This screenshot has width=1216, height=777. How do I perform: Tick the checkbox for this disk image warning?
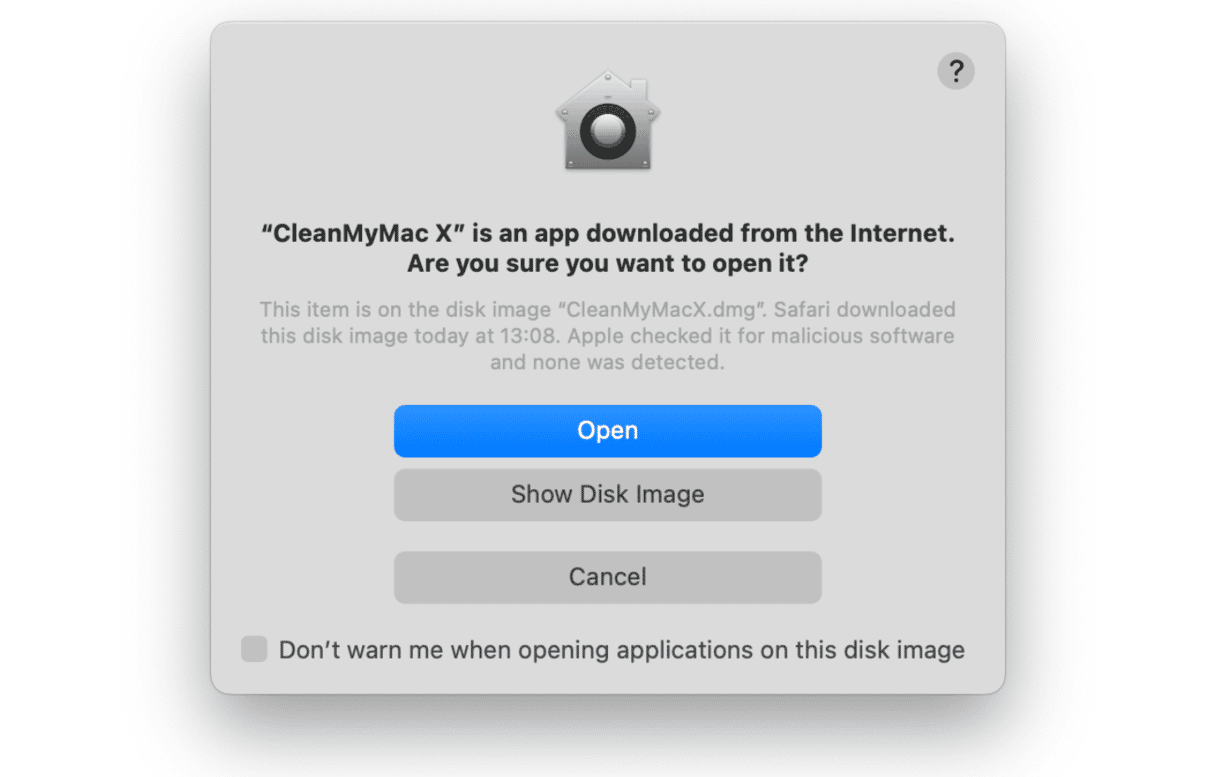[x=254, y=649]
